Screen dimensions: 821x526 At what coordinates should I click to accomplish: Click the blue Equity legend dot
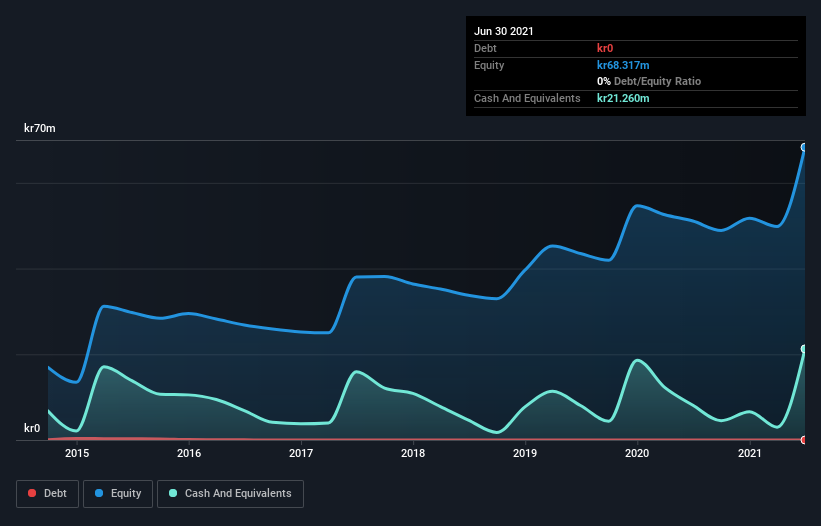101,493
